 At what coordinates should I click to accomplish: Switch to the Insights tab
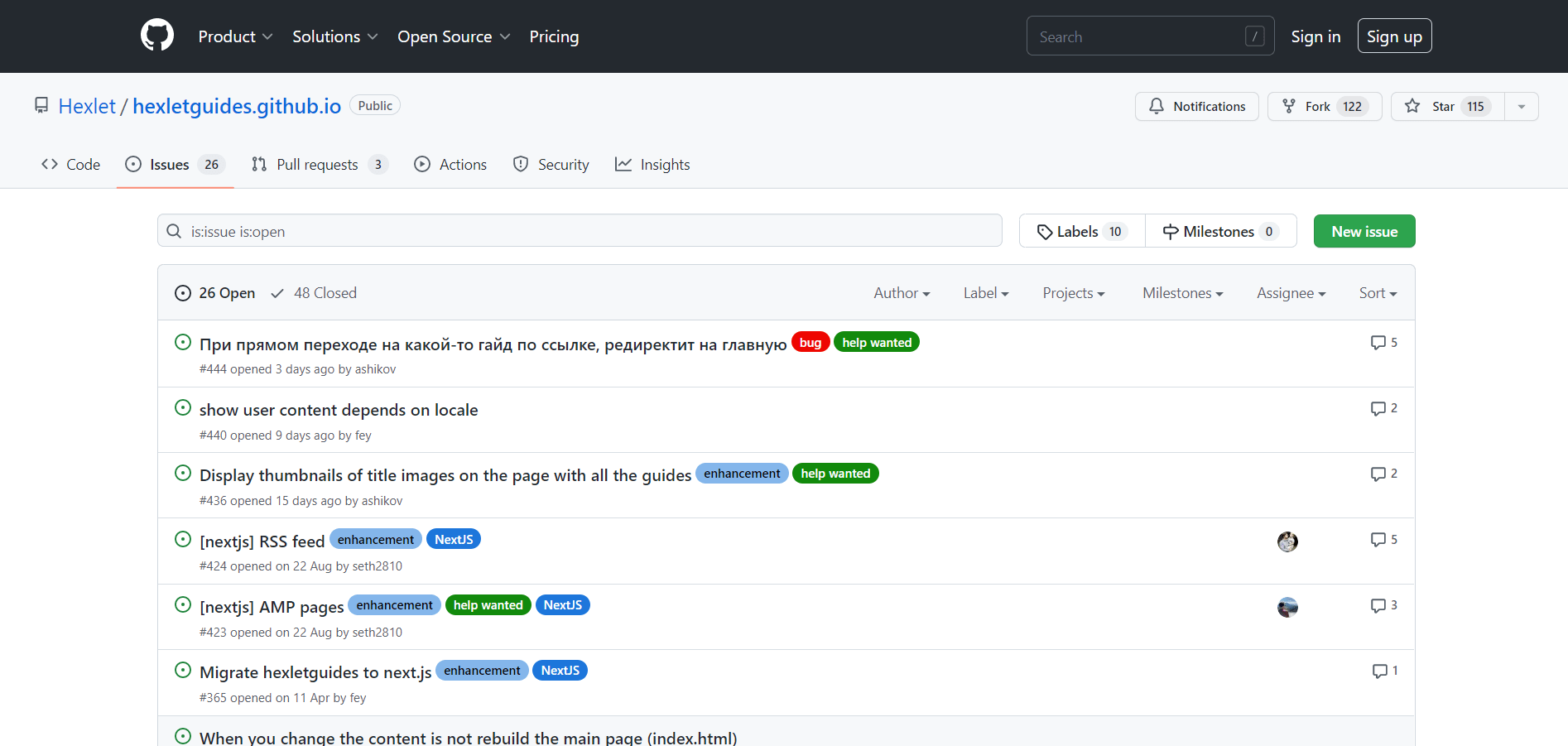(652, 165)
